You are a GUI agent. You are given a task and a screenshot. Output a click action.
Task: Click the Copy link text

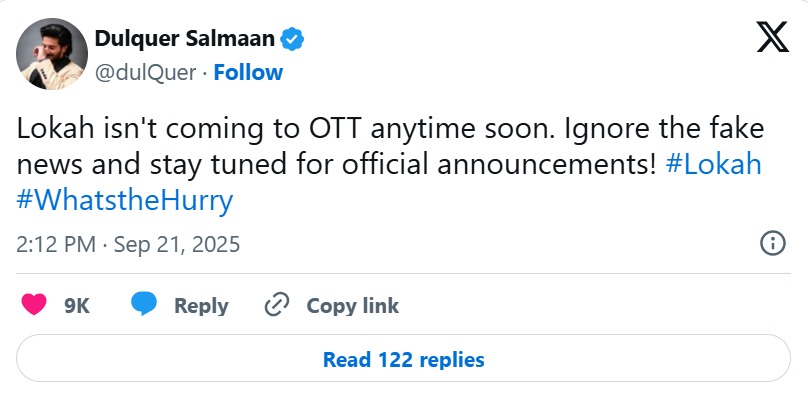pos(352,306)
